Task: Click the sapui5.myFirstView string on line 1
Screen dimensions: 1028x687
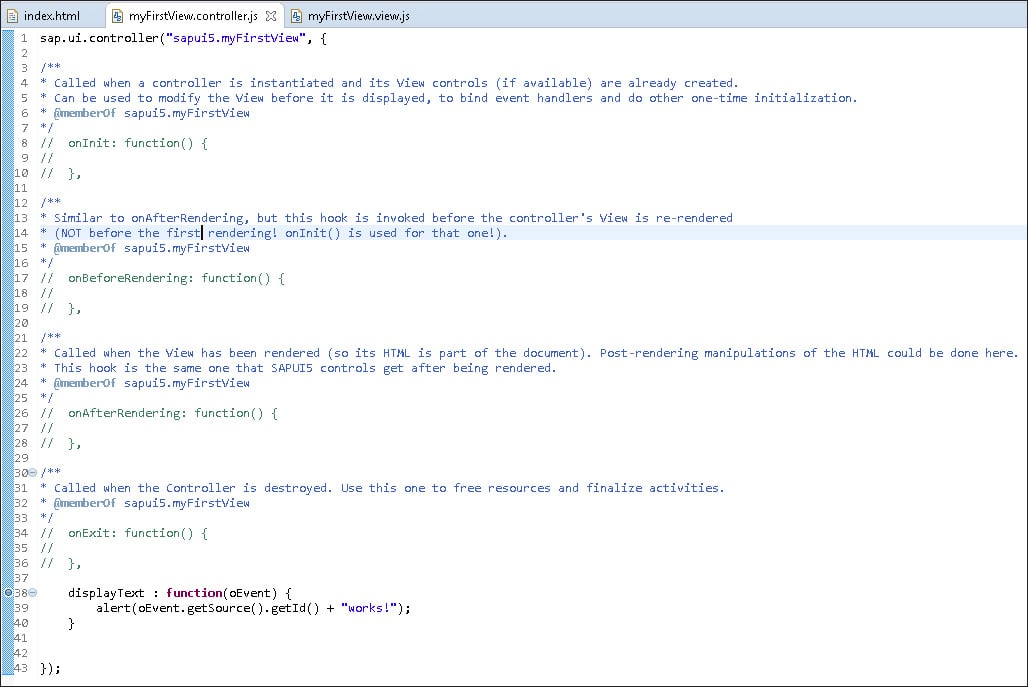Action: tap(230, 37)
